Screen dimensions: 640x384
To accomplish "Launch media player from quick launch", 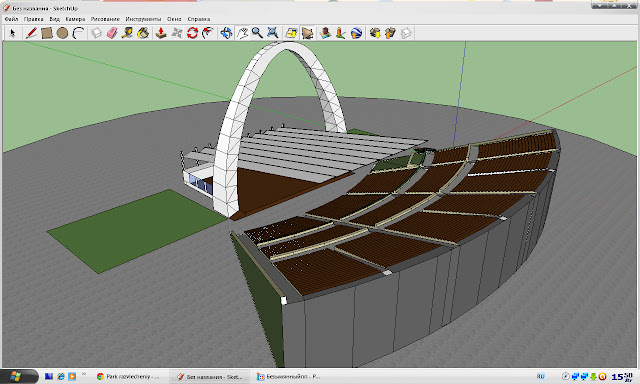I will 72,377.
